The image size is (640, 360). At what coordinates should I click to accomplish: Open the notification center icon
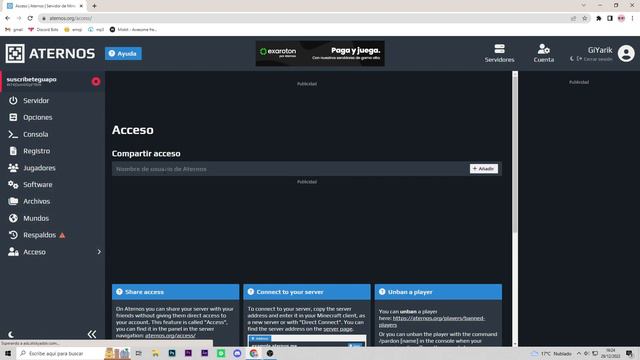click(629, 353)
